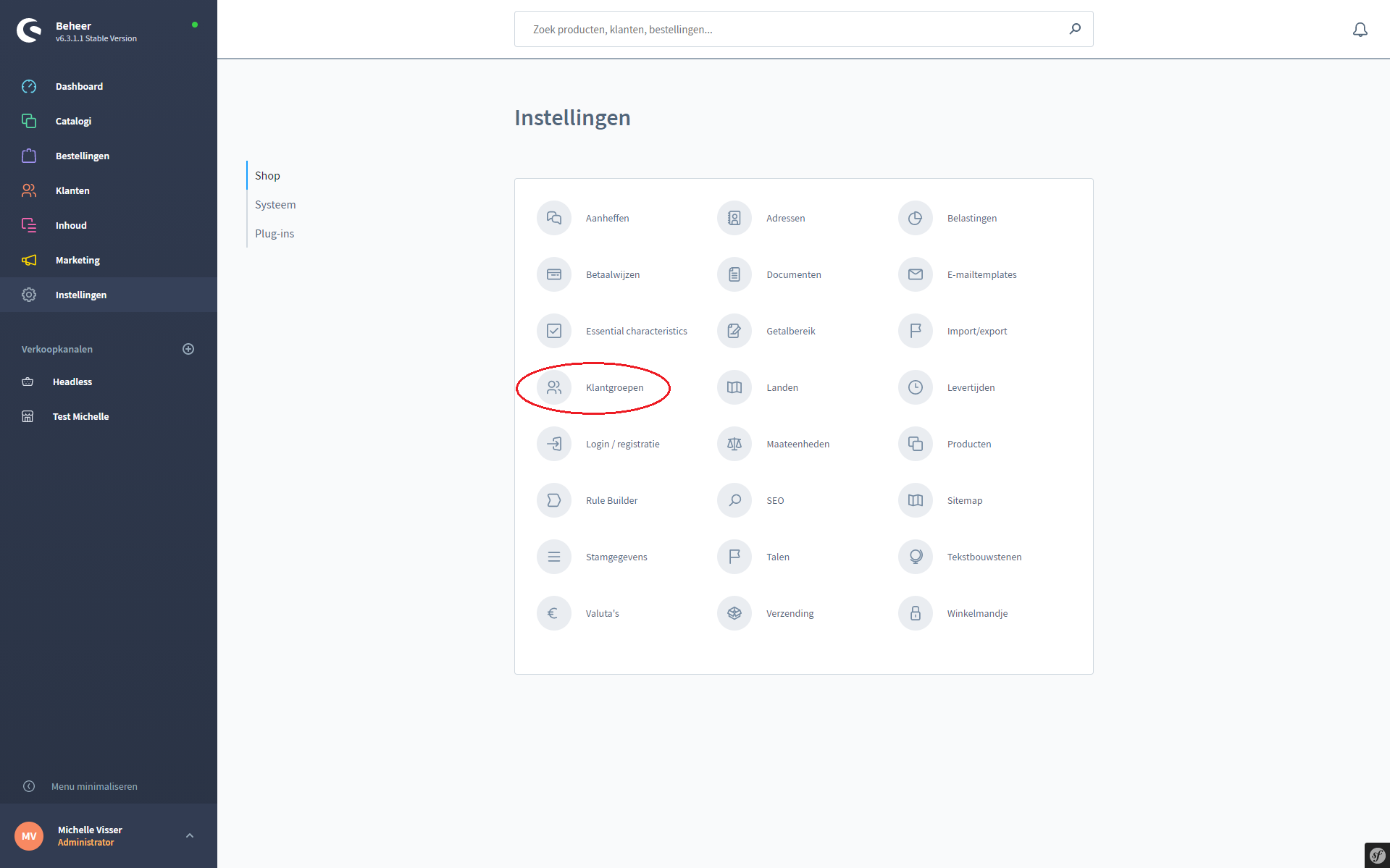1390x868 pixels.
Task: Open the Klantgroepen settings icon
Action: tap(554, 387)
